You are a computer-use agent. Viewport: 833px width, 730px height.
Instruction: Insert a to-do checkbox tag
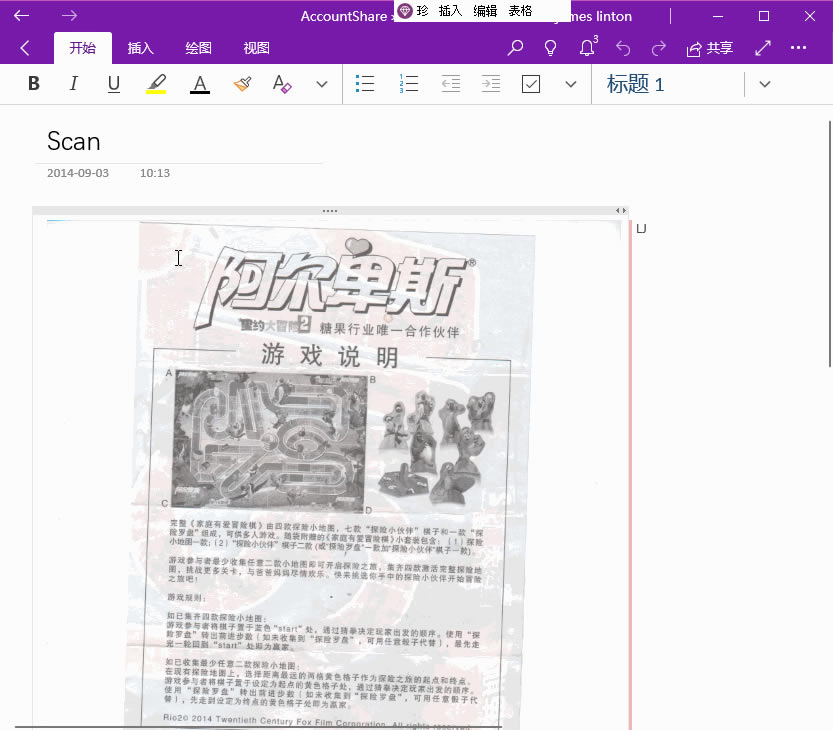[530, 84]
